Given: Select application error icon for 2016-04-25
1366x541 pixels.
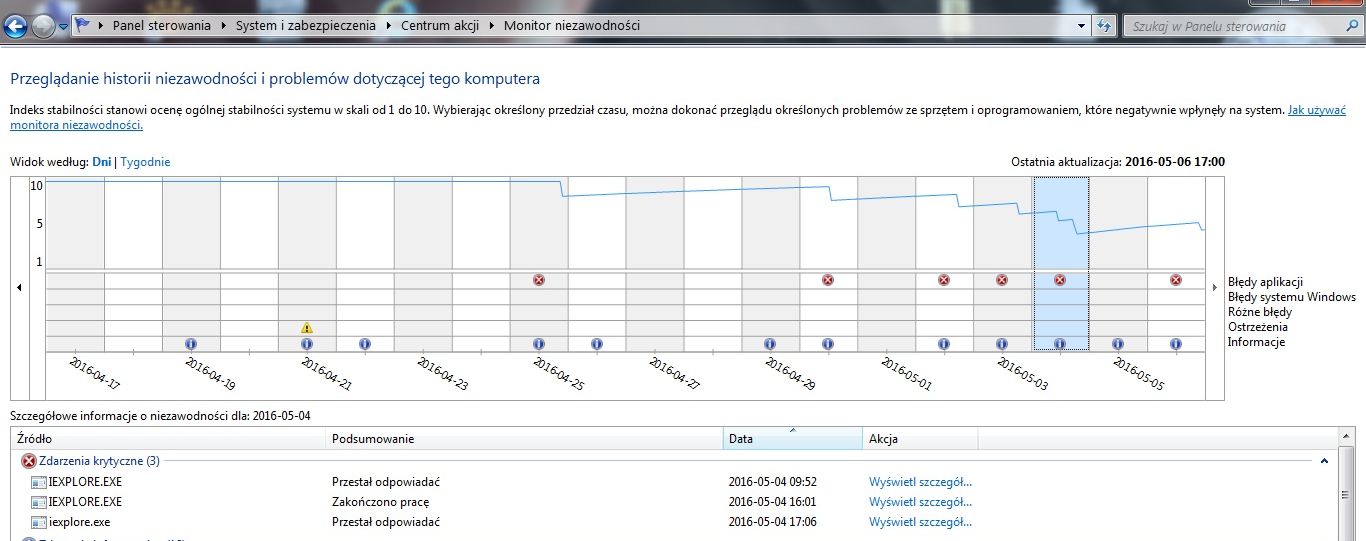Looking at the screenshot, I should [x=539, y=280].
